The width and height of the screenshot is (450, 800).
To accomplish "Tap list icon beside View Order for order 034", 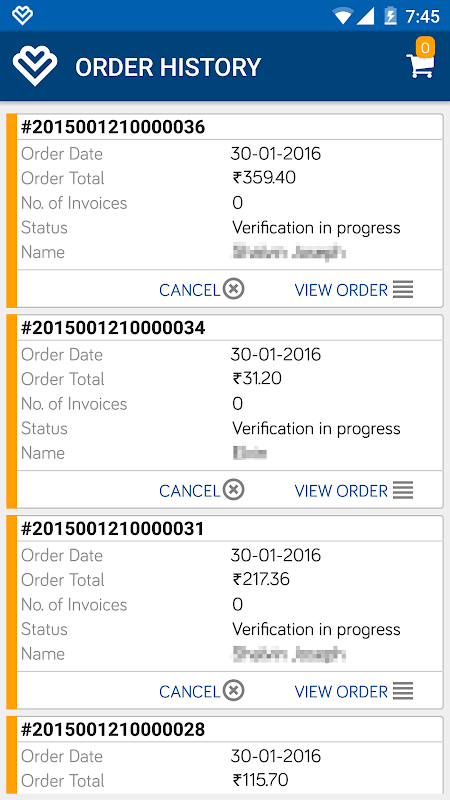I will 403,491.
